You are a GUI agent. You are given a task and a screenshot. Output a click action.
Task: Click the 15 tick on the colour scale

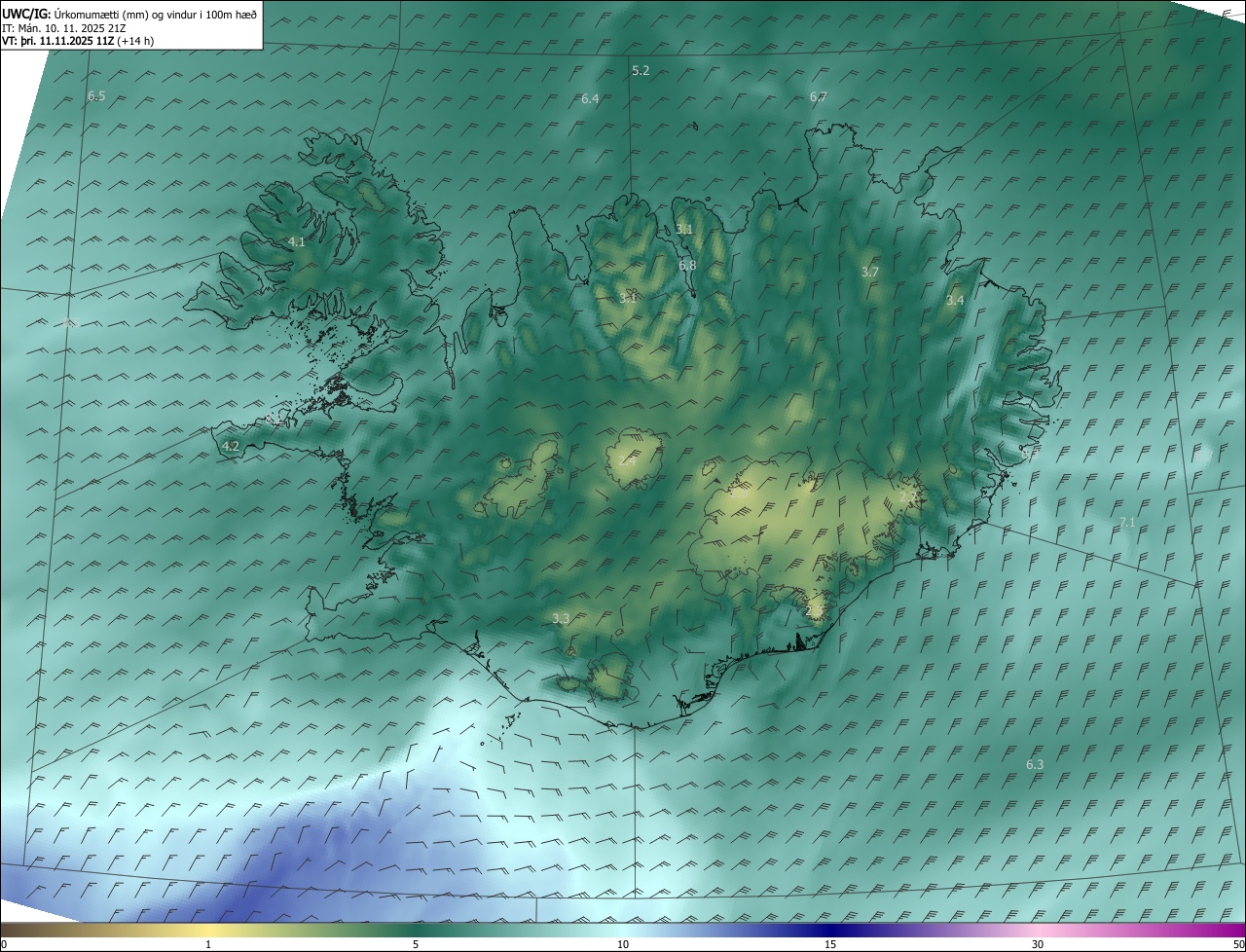pos(830,944)
